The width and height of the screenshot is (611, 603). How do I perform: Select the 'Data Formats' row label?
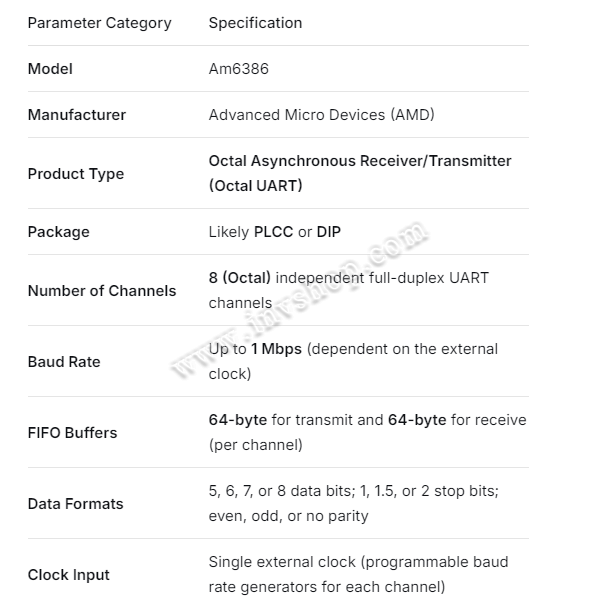point(75,504)
